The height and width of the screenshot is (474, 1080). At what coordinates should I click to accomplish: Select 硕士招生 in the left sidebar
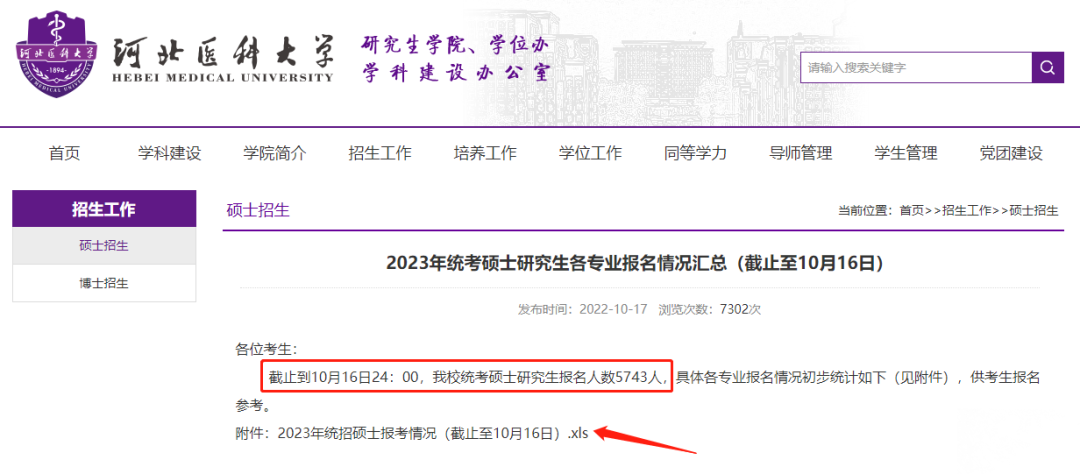pyautogui.click(x=104, y=246)
